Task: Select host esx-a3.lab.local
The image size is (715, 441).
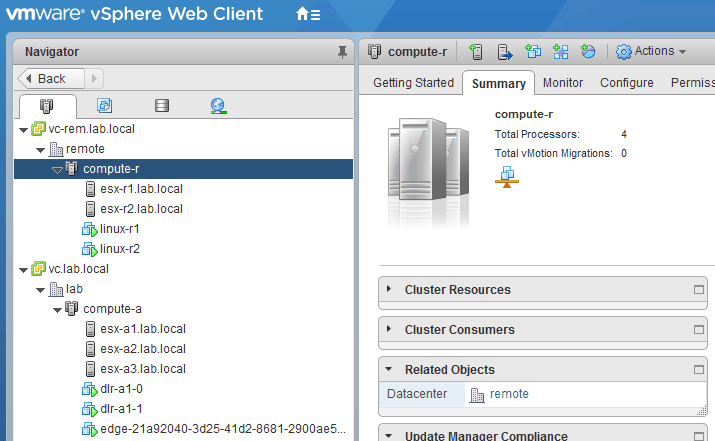Action: [x=143, y=369]
